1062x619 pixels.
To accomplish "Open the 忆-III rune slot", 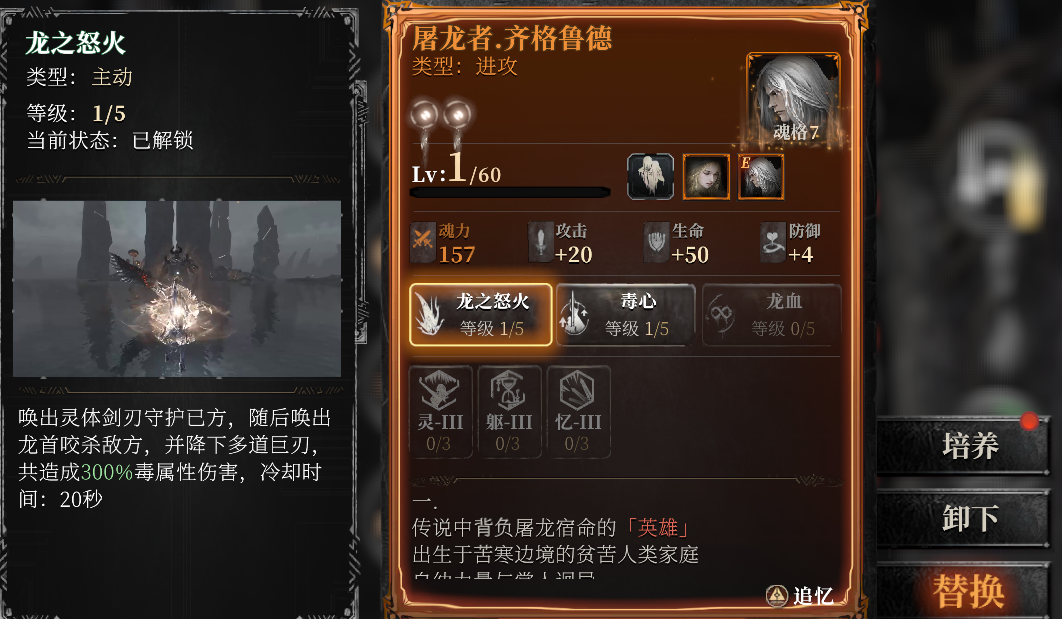I will click(578, 412).
